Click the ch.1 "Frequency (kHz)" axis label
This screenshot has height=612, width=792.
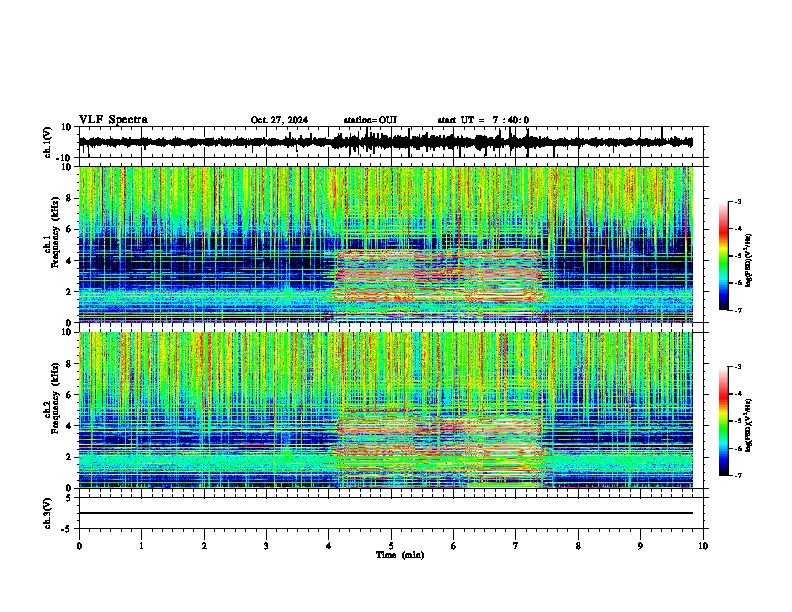pos(55,233)
